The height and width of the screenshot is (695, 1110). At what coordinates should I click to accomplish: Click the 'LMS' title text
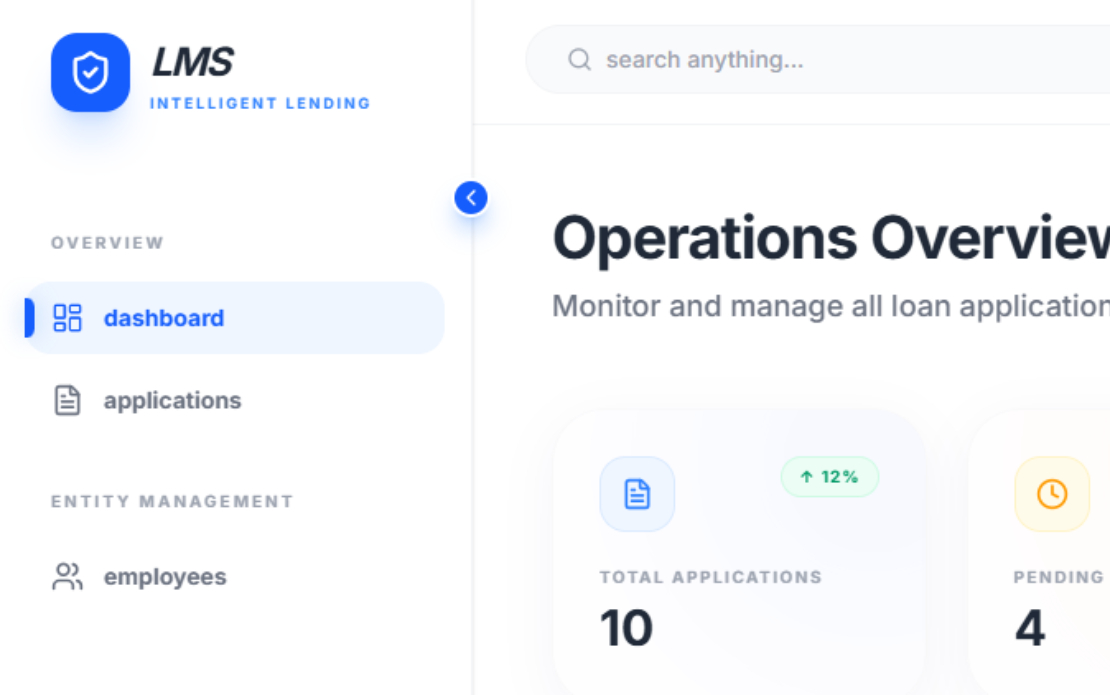(193, 62)
